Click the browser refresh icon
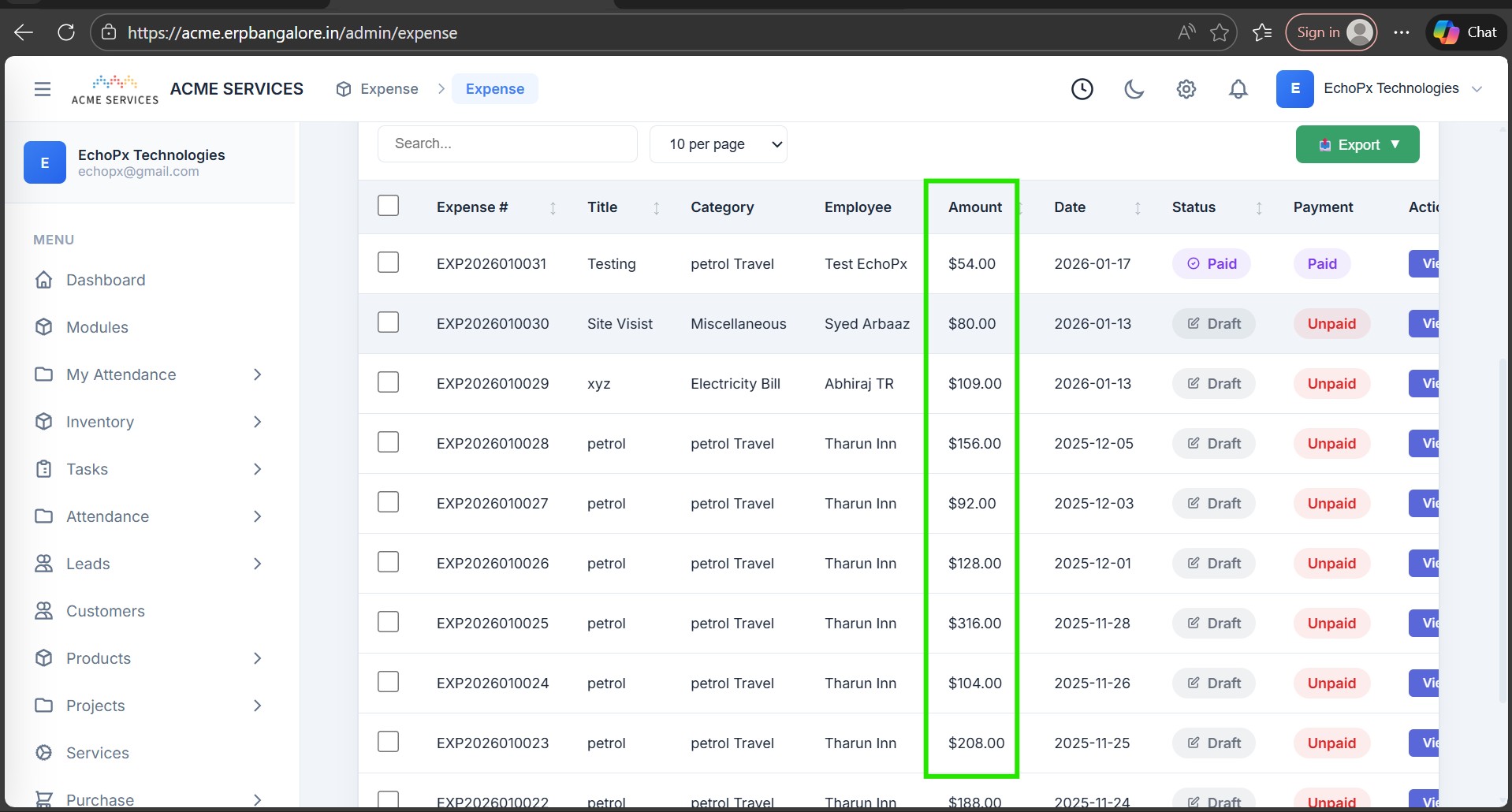 pyautogui.click(x=66, y=32)
